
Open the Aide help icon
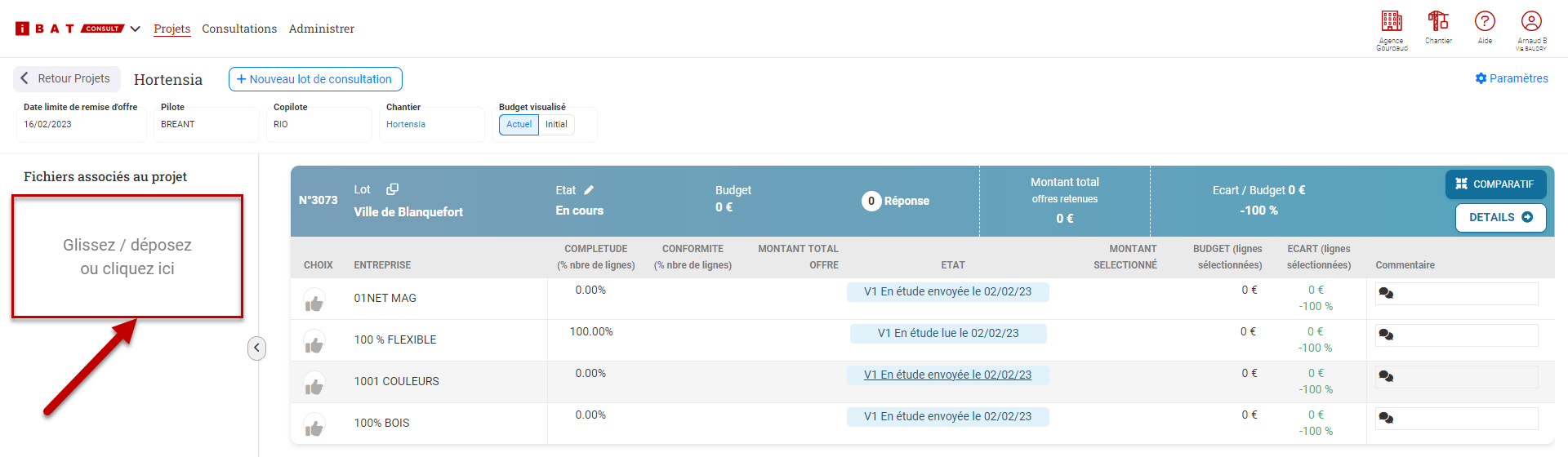(1485, 21)
